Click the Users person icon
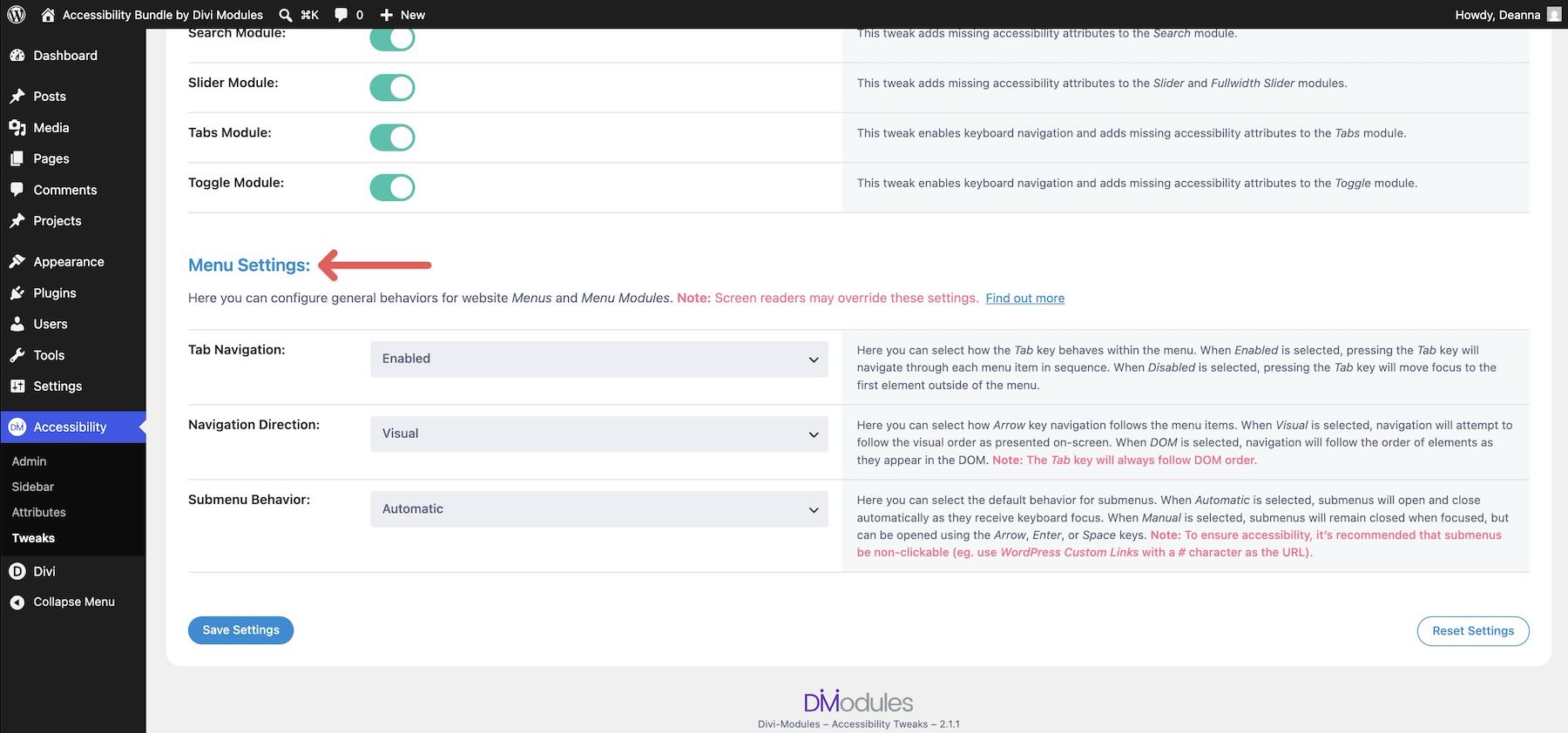The image size is (1568, 733). pyautogui.click(x=17, y=324)
